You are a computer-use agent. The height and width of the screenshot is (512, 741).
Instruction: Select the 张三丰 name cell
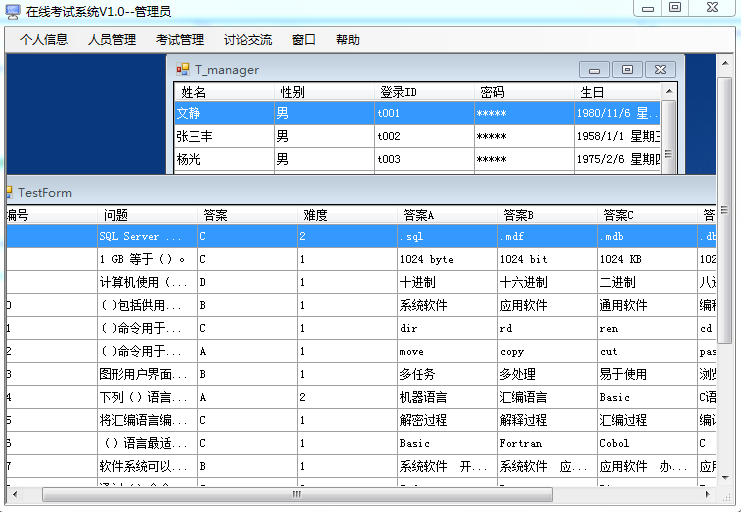pos(224,136)
